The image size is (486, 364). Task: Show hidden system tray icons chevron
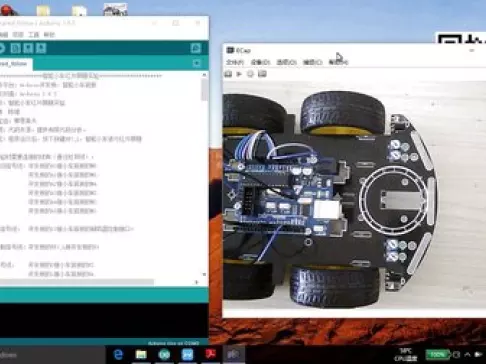(467, 355)
